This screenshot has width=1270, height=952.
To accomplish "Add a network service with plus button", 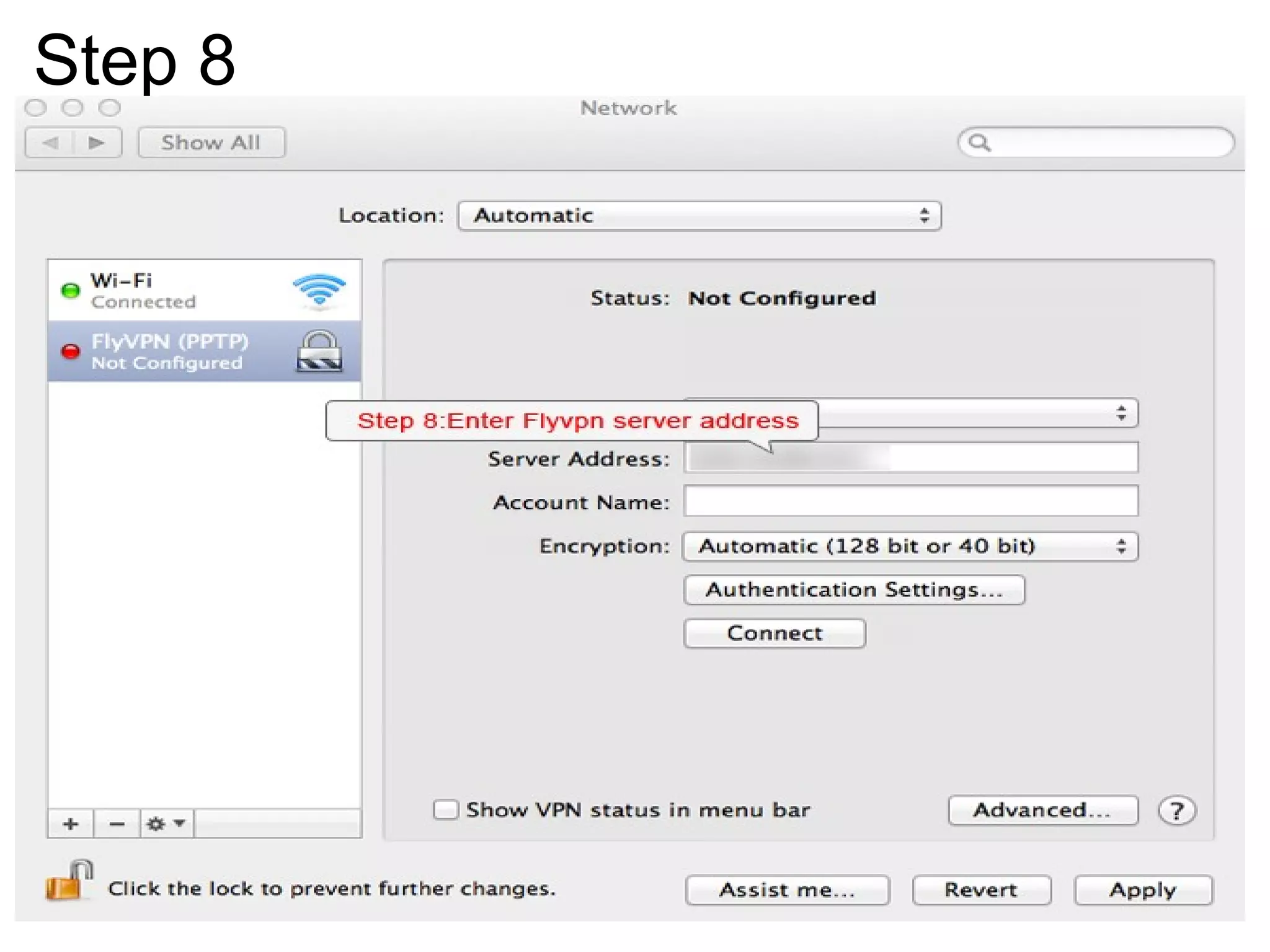I will click(71, 824).
